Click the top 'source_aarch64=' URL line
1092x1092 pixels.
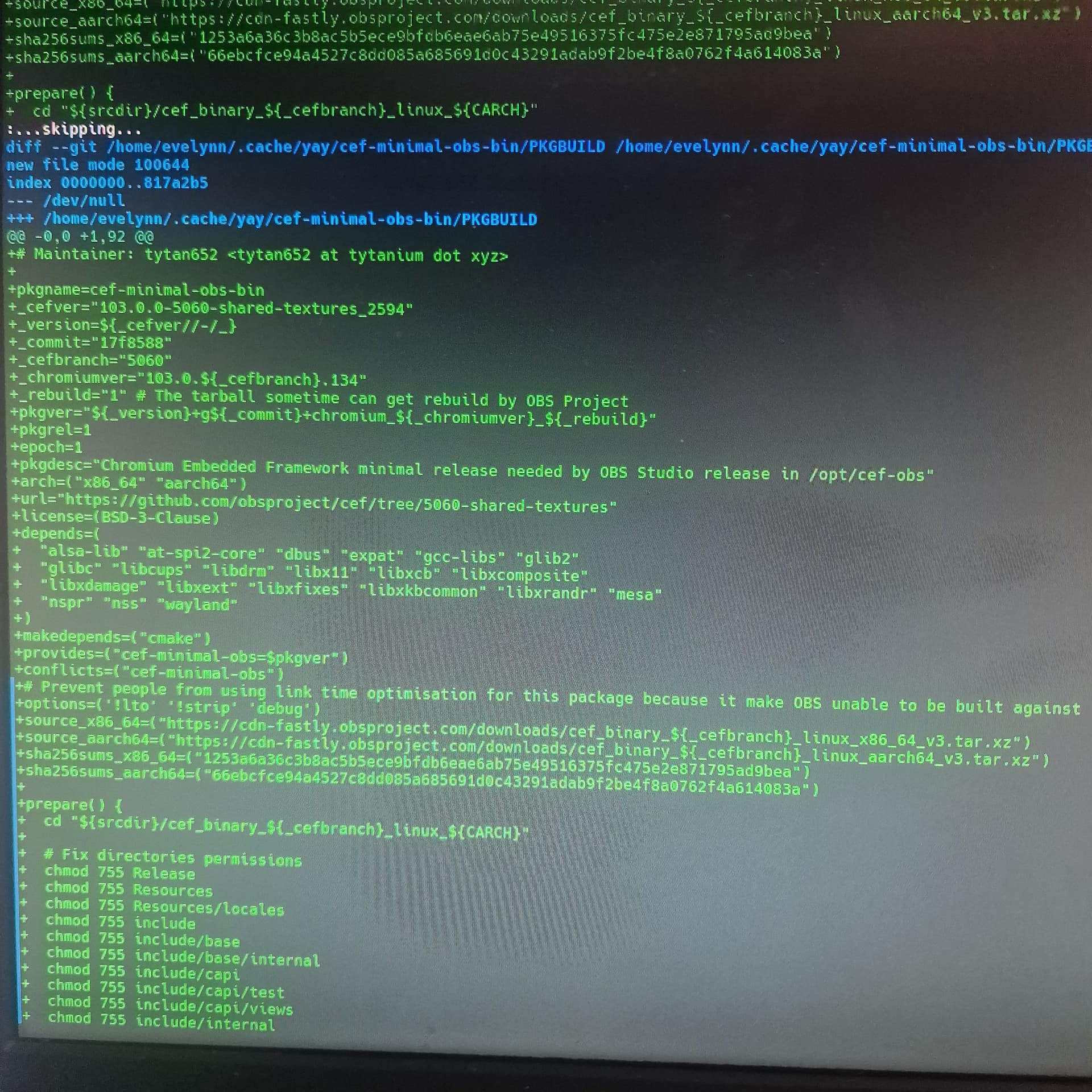click(543, 17)
